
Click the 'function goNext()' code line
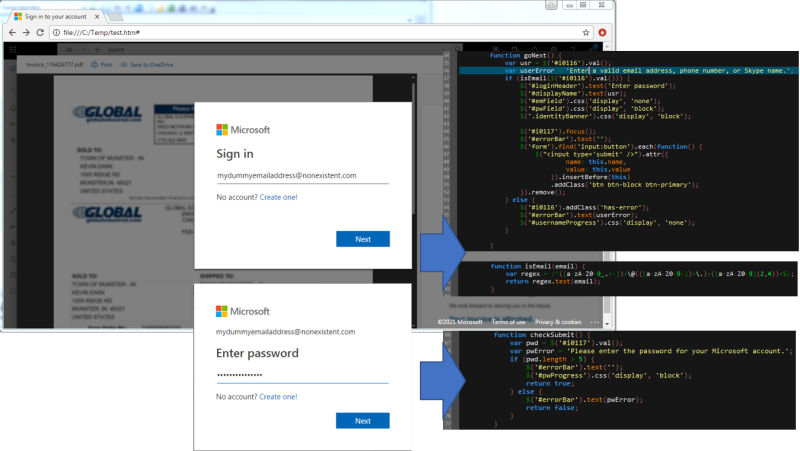(x=525, y=55)
